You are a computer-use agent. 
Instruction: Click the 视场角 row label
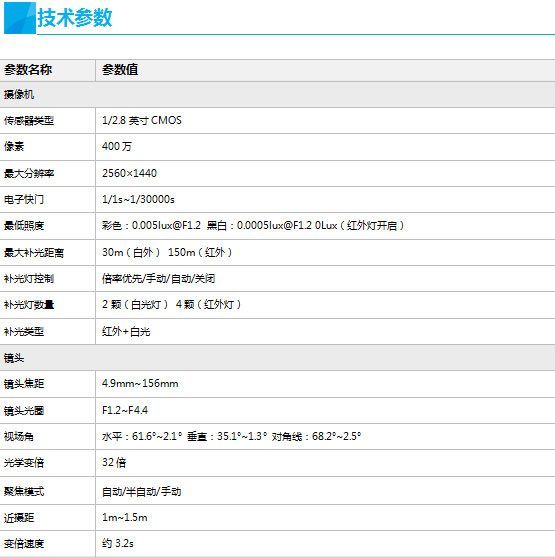19,436
